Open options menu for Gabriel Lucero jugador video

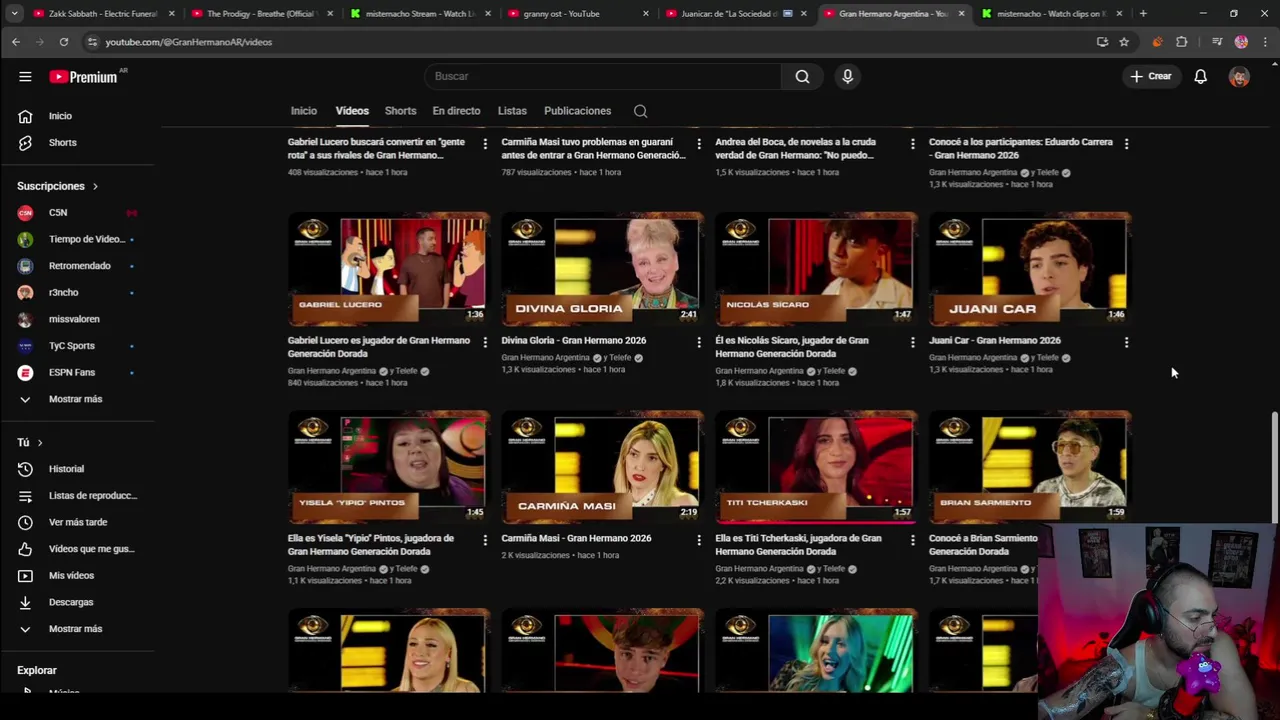(485, 342)
